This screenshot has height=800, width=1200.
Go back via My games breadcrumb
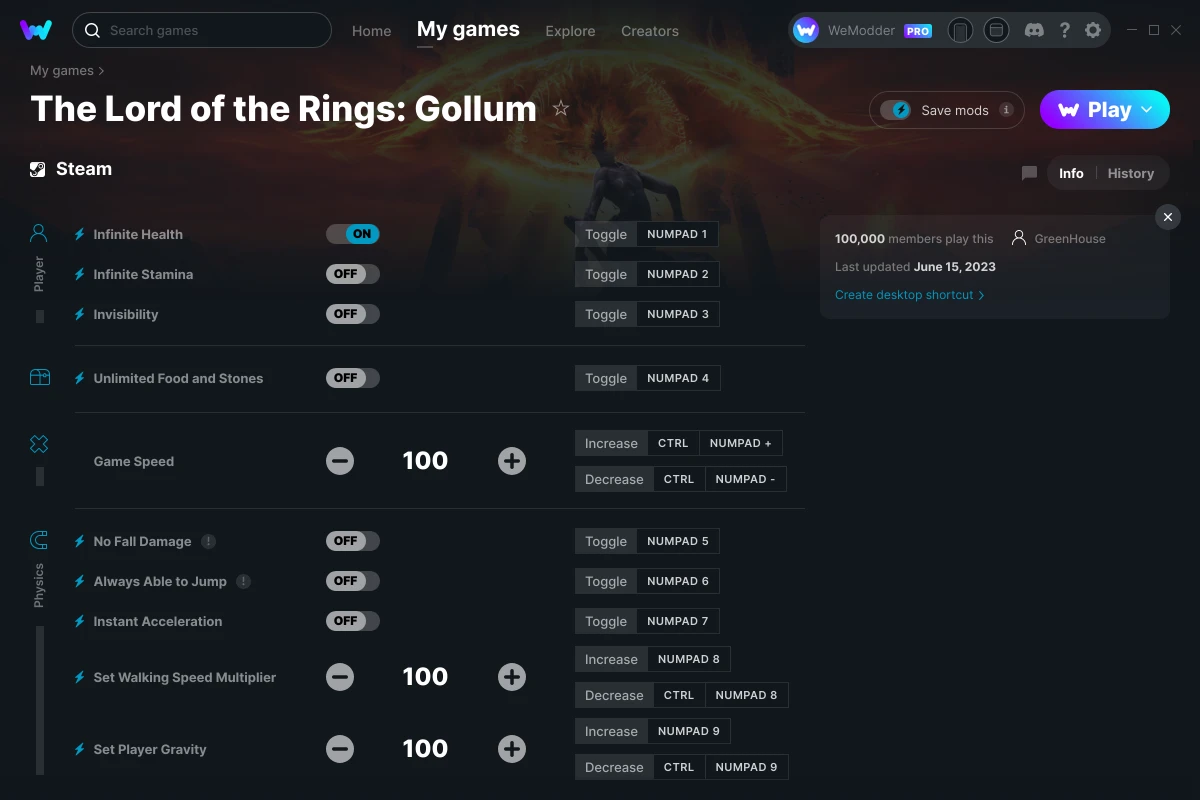pos(60,70)
